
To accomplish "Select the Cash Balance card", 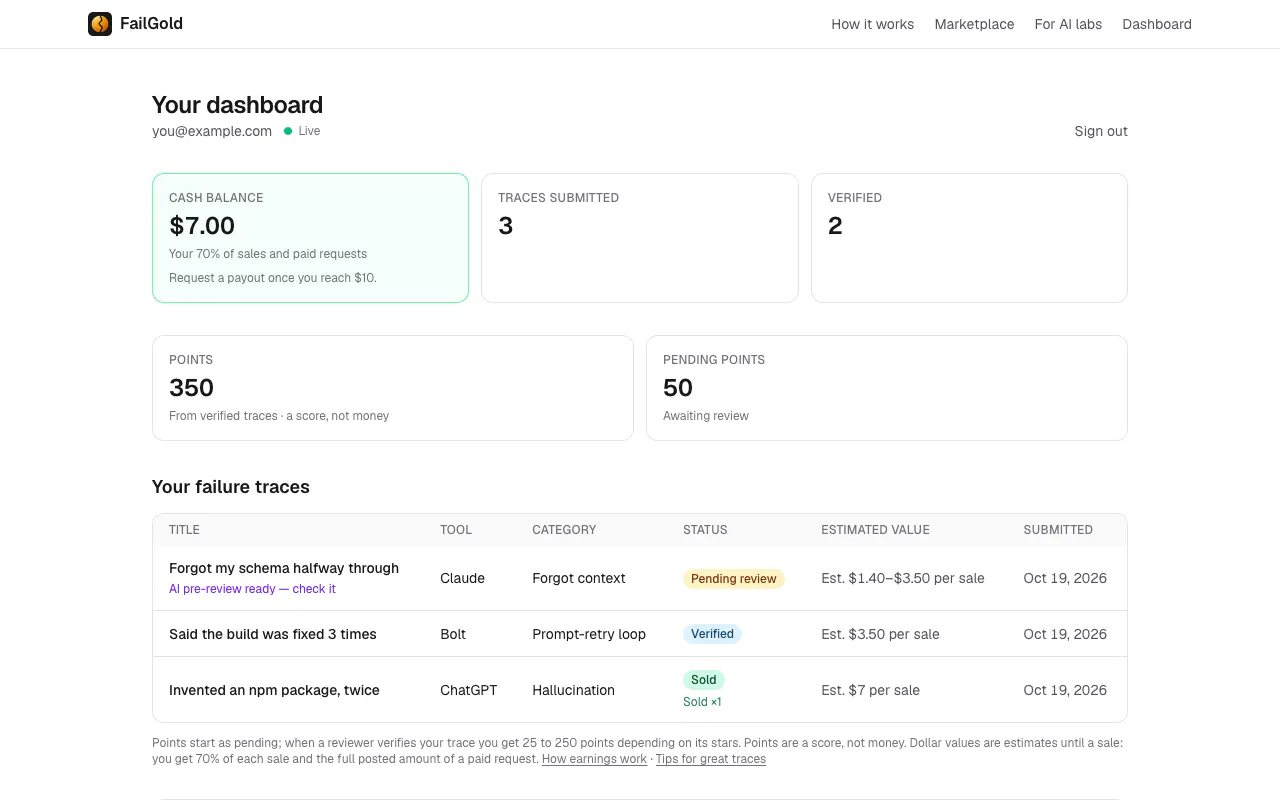I will pos(310,238).
